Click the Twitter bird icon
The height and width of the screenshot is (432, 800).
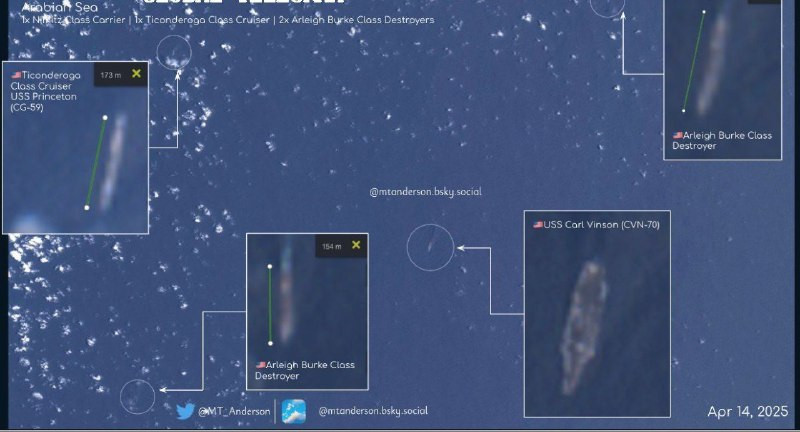point(186,411)
